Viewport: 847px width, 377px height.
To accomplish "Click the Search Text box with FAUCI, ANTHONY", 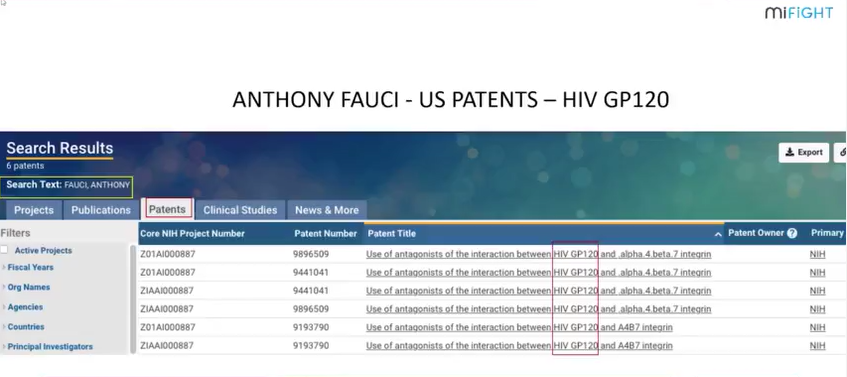I will point(66,185).
